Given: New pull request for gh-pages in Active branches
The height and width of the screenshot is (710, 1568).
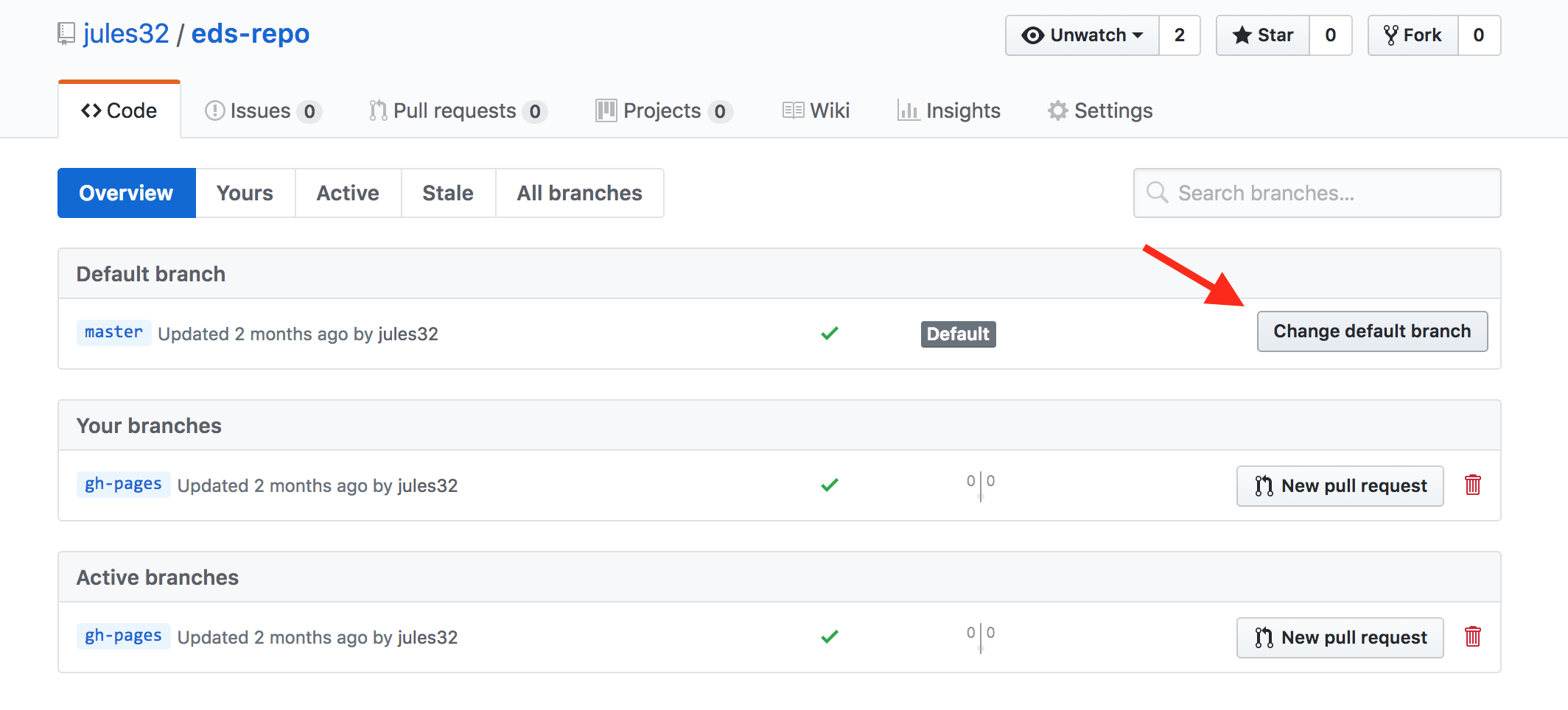Looking at the screenshot, I should point(1340,638).
